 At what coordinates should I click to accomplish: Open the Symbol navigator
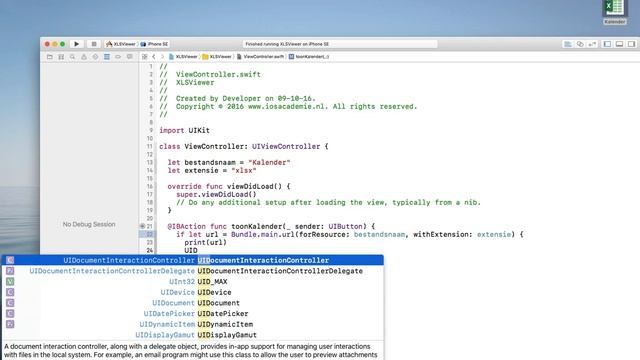pos(61,57)
